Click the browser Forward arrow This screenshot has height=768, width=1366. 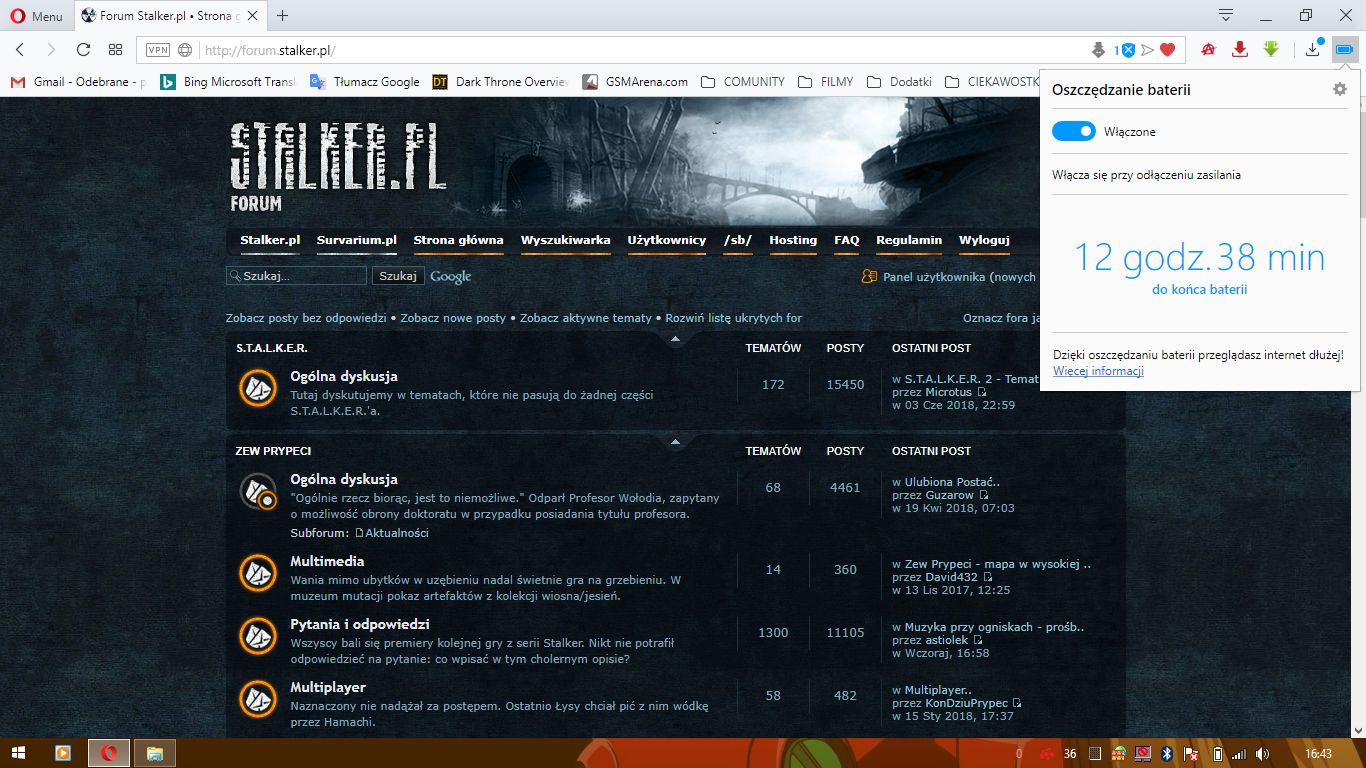point(51,49)
